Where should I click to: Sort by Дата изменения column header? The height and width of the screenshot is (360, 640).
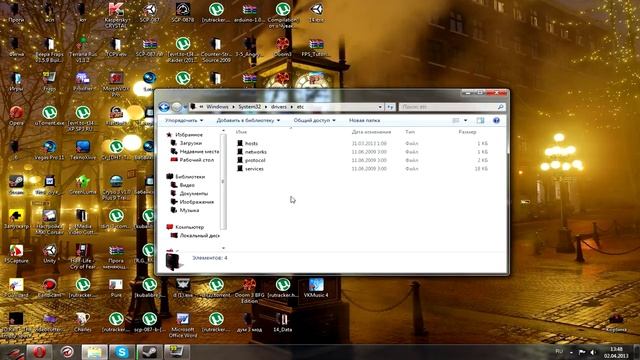(x=371, y=132)
